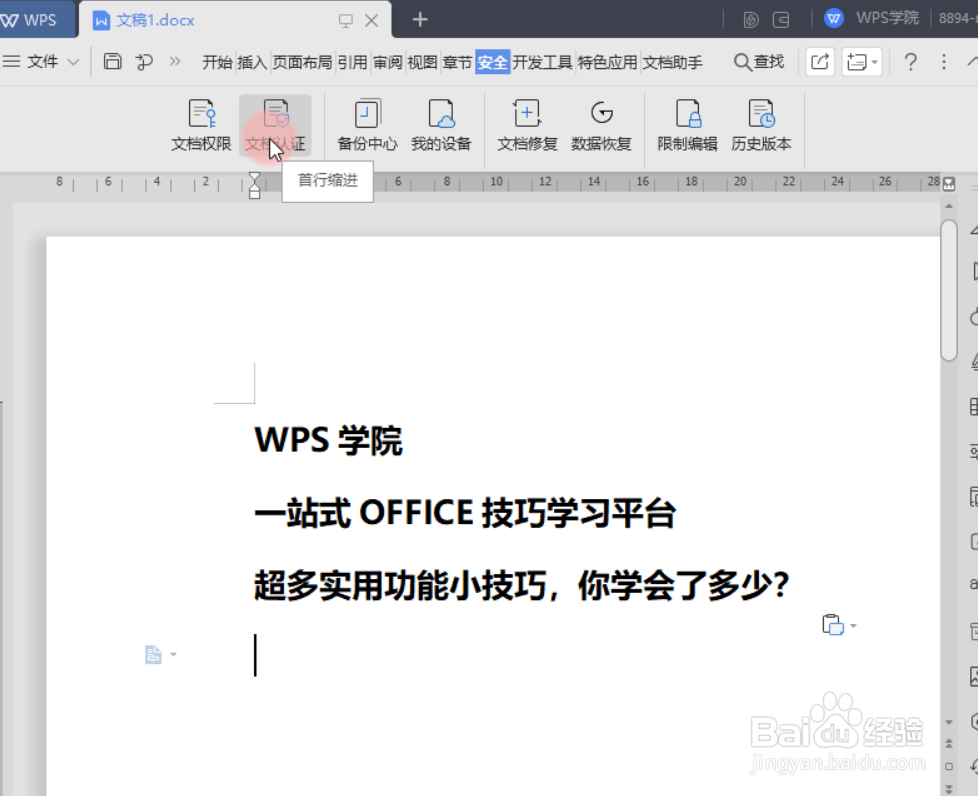Click the WPS学院 user avatar icon
The height and width of the screenshot is (796, 978).
[x=834, y=18]
